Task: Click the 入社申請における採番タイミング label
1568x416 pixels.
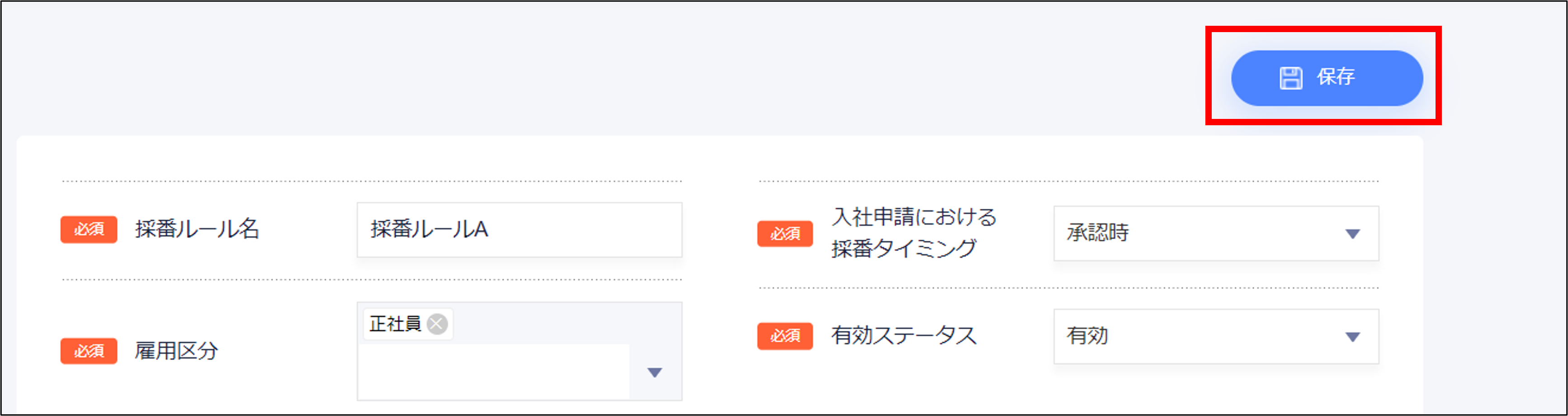Action: [913, 233]
